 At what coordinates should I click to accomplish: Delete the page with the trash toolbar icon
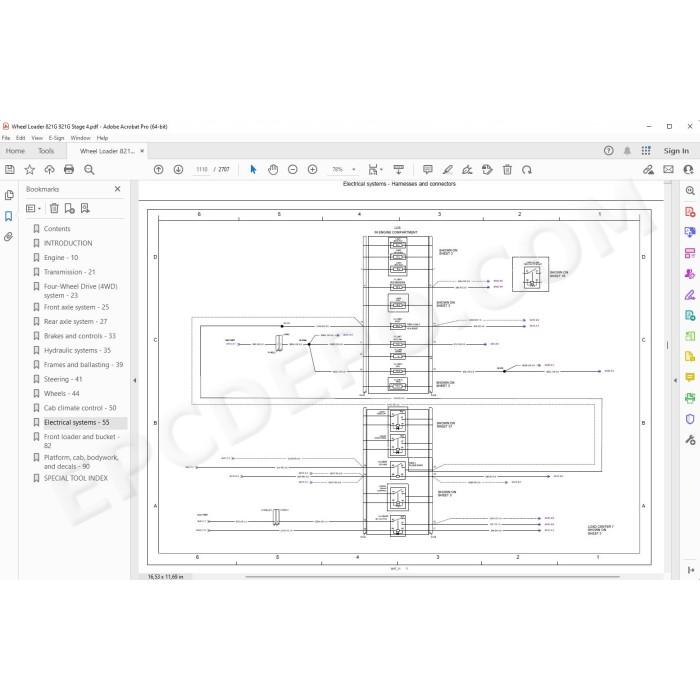tap(507, 170)
